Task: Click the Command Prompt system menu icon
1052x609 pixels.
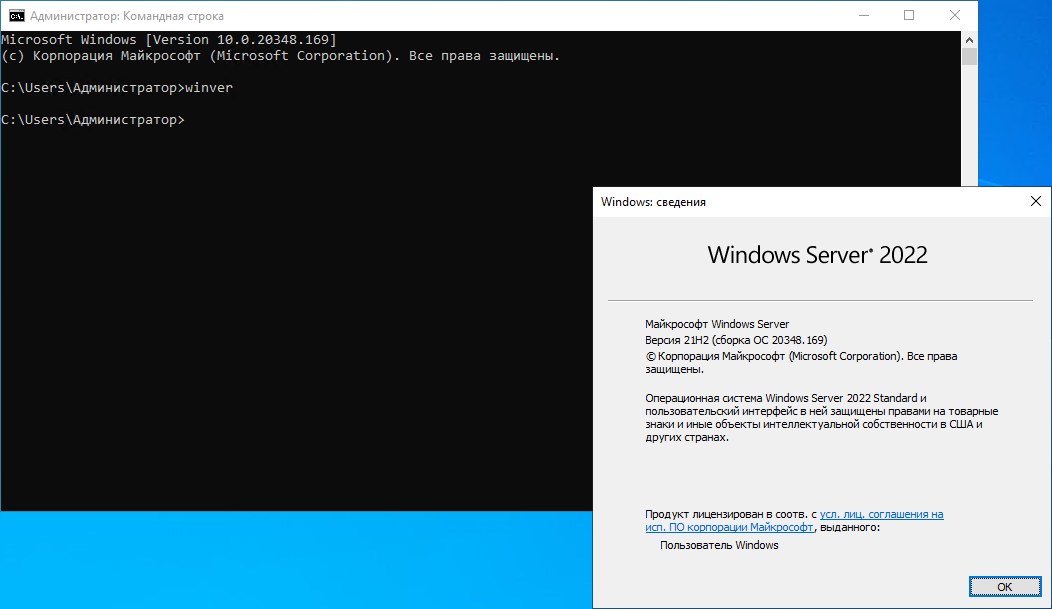Action: coord(17,15)
